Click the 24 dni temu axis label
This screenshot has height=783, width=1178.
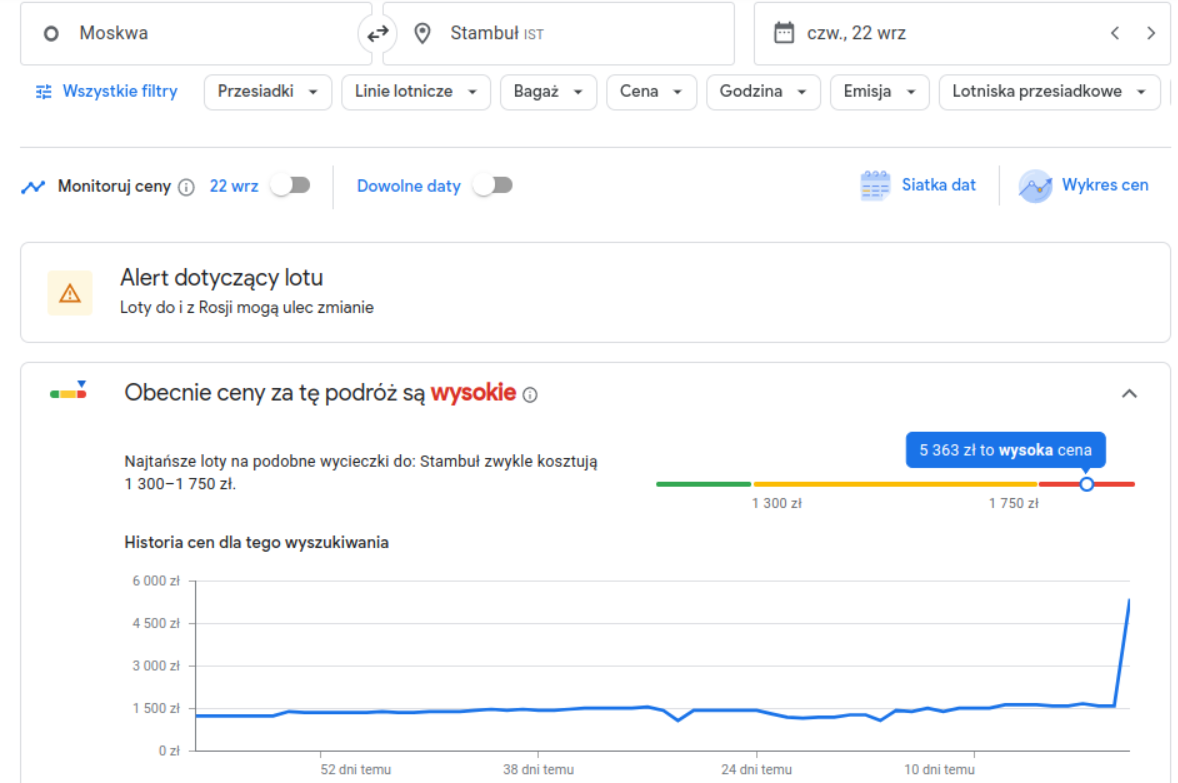coord(757,769)
